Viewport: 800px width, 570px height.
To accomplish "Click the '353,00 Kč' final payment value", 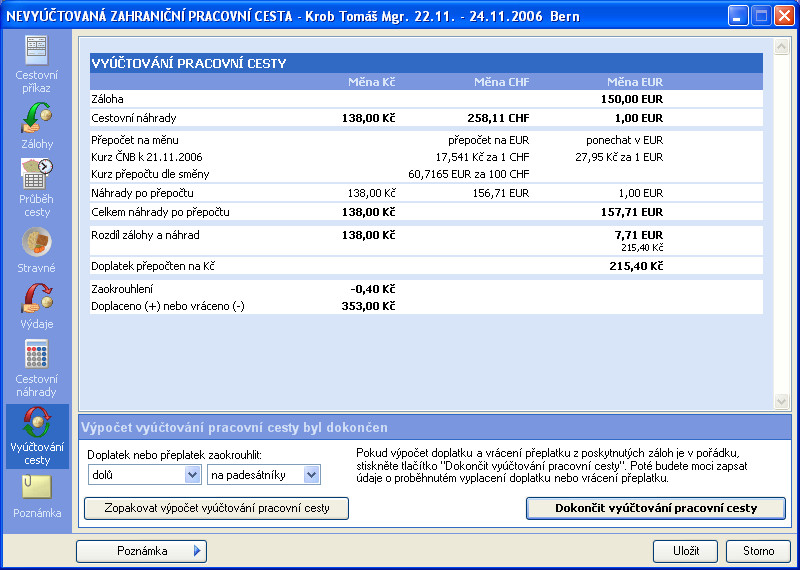I will 368,307.
